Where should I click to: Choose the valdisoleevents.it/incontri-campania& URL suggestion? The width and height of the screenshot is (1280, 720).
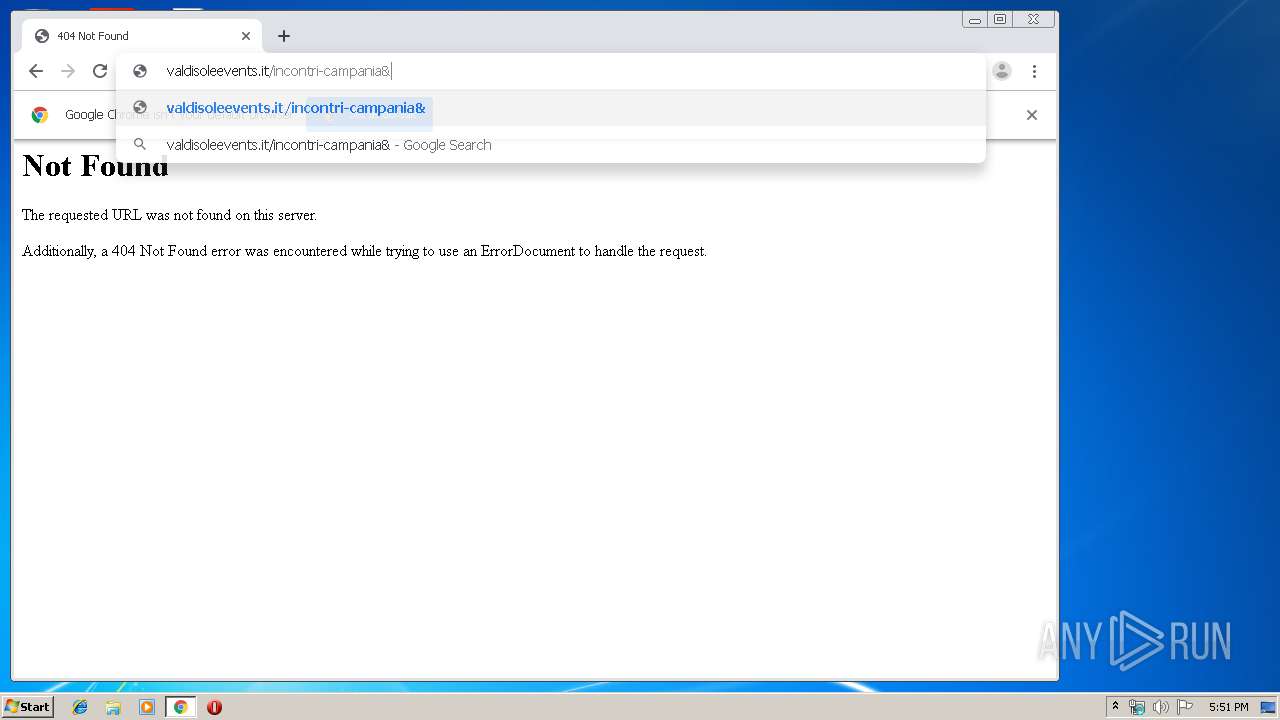point(551,108)
